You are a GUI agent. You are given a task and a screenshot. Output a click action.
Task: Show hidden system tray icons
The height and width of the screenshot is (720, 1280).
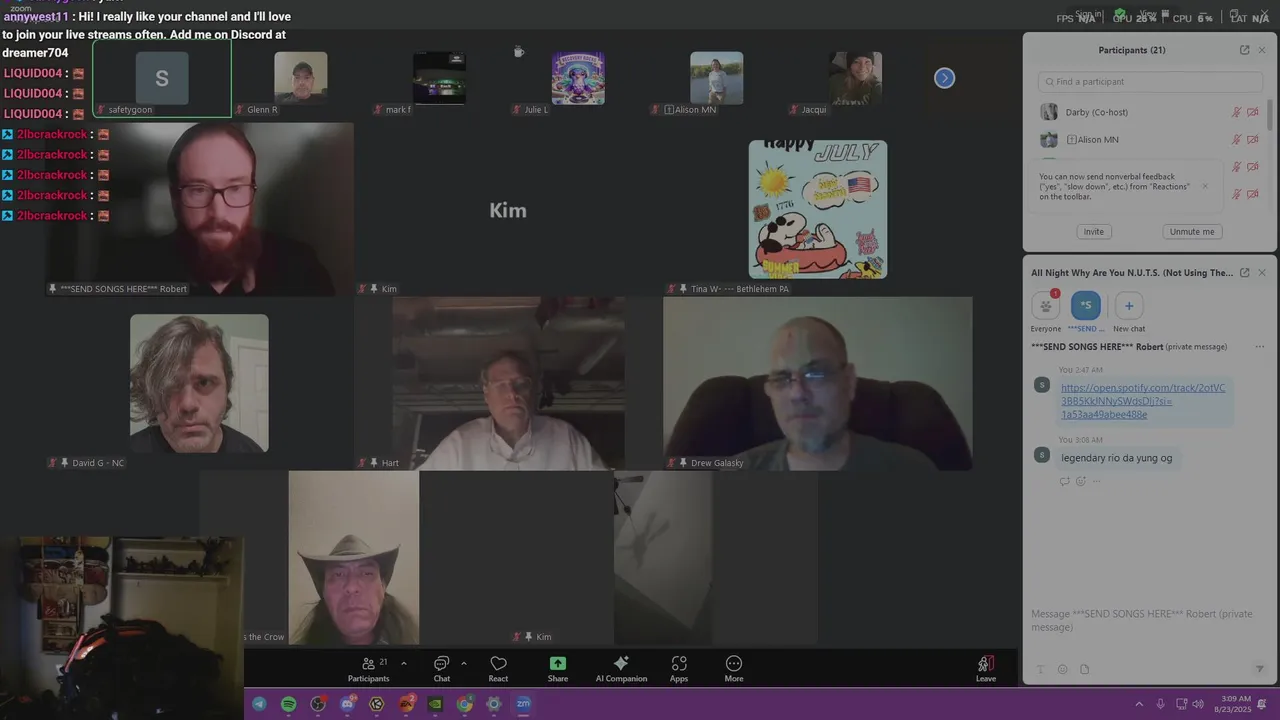point(1138,704)
